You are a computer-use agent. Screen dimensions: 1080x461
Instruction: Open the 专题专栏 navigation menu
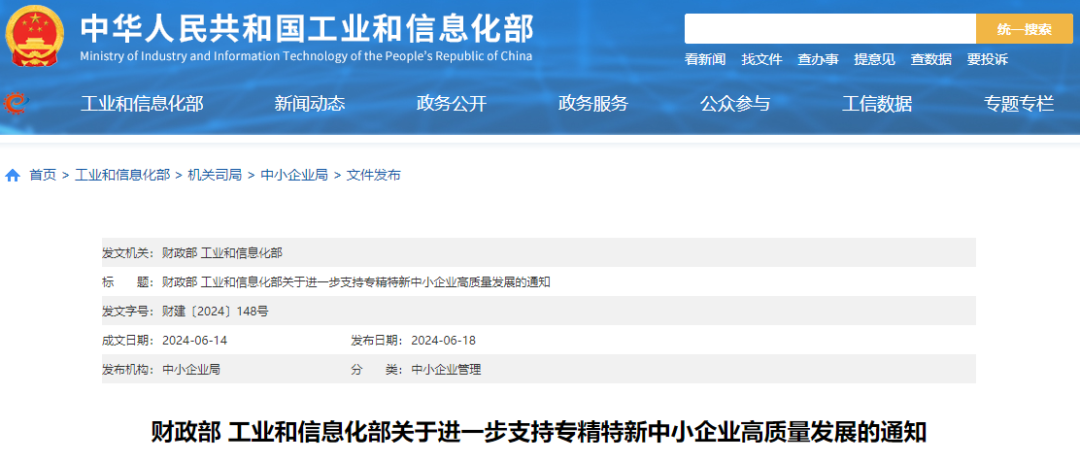[x=1019, y=103]
